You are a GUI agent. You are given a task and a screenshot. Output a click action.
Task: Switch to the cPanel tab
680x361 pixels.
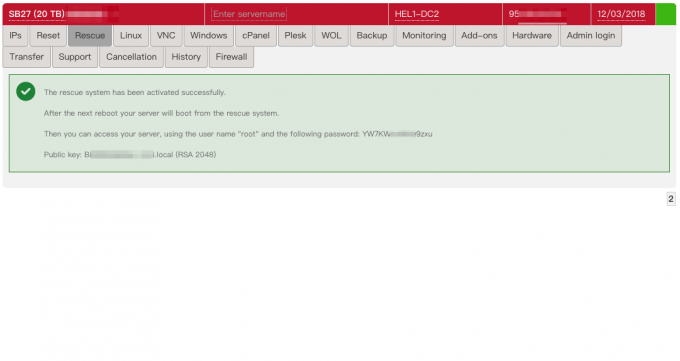[x=256, y=36]
